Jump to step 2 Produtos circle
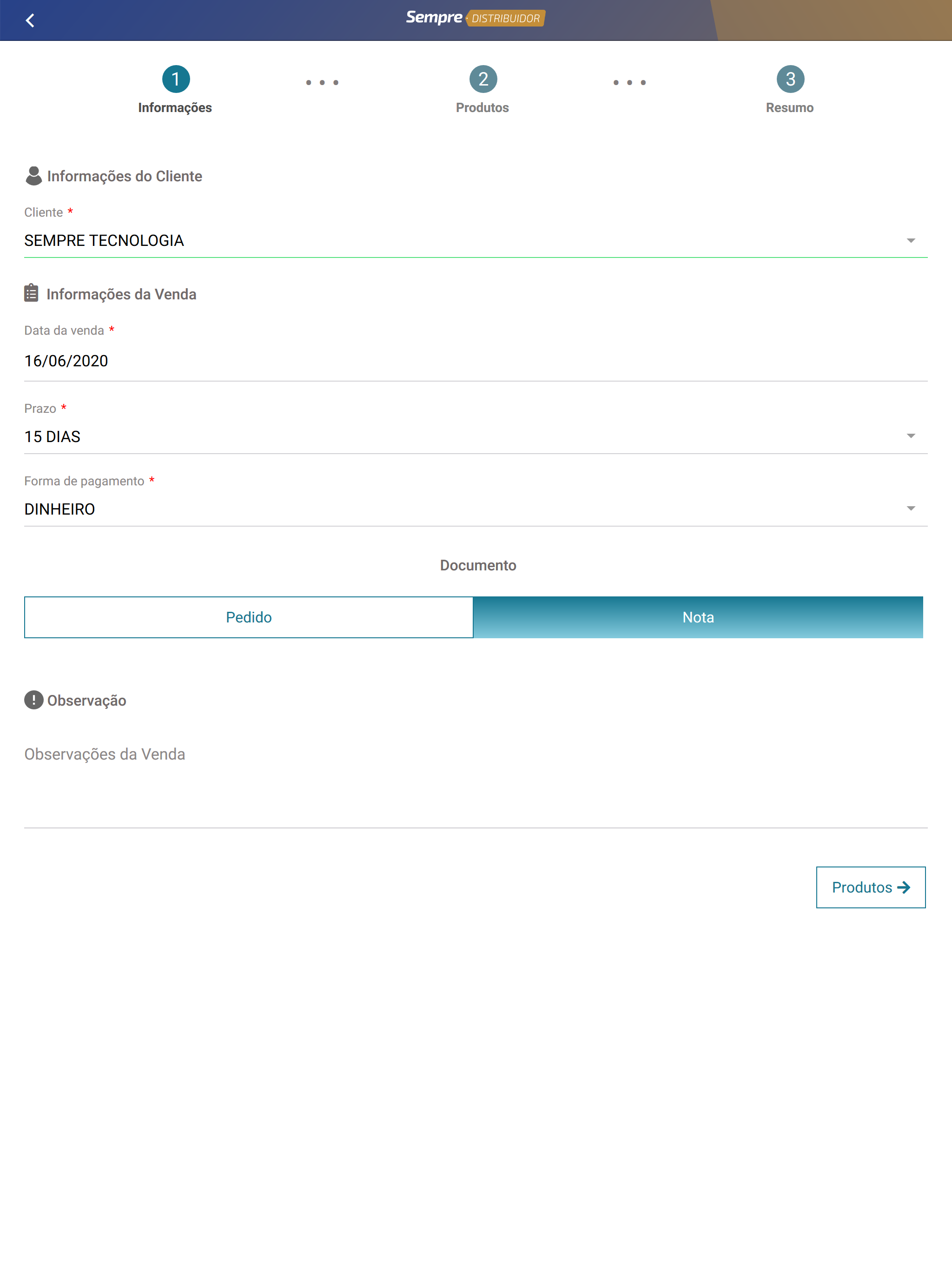Viewport: 952px width, 1270px height. point(483,79)
